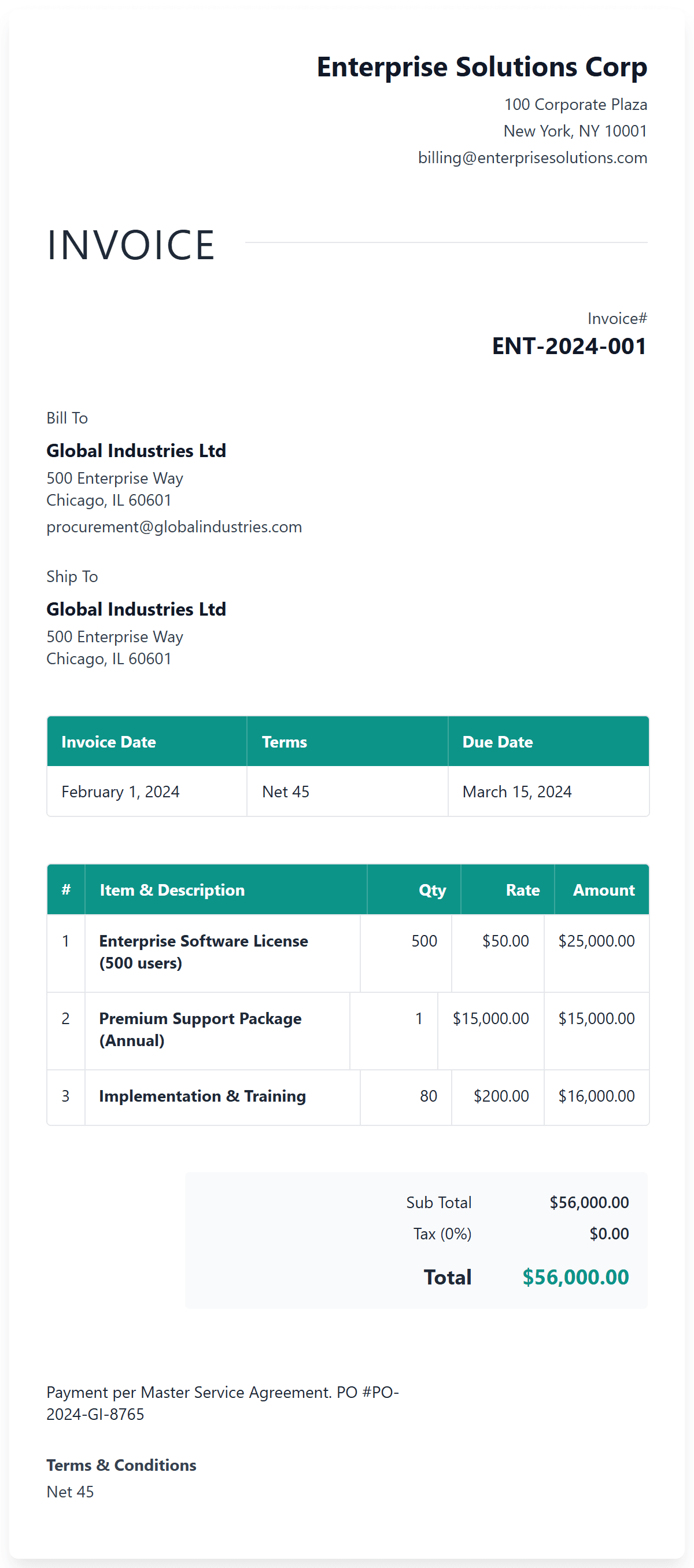The image size is (694, 1568).
Task: Click the # column header
Action: 66,890
